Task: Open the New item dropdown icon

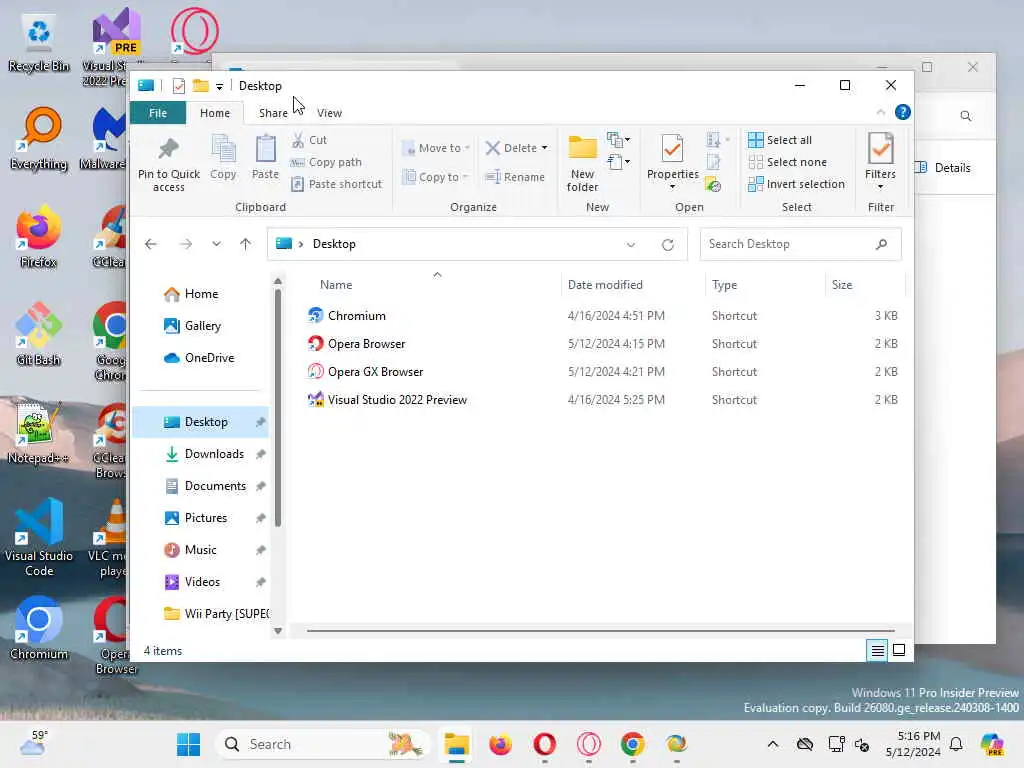Action: click(x=618, y=140)
